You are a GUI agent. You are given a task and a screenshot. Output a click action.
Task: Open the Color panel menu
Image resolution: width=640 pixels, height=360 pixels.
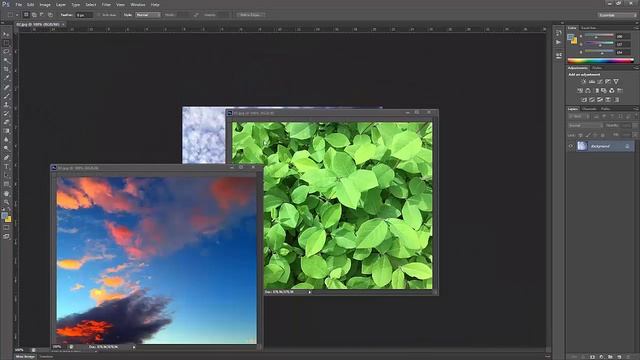coord(636,28)
